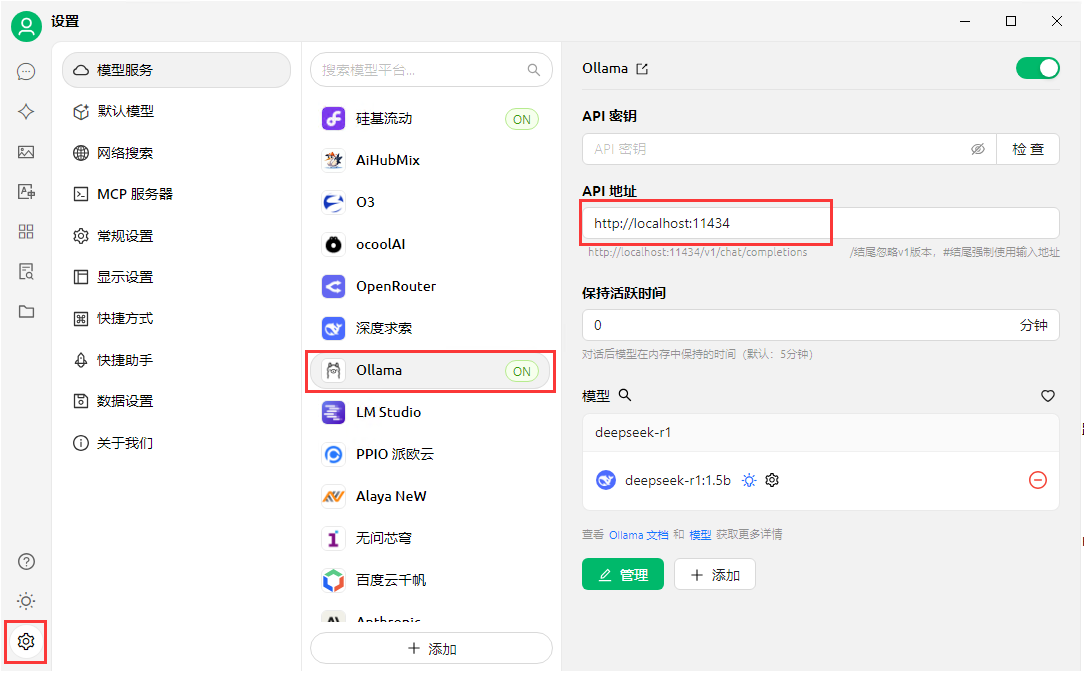1084x675 pixels.
Task: Click ON badge for 硅基流动
Action: 522,119
